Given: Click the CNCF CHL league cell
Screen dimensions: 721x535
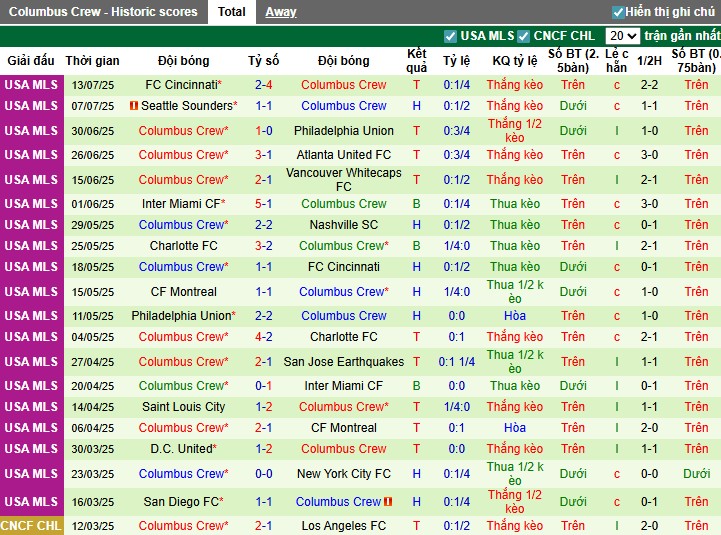Looking at the screenshot, I should [31, 525].
